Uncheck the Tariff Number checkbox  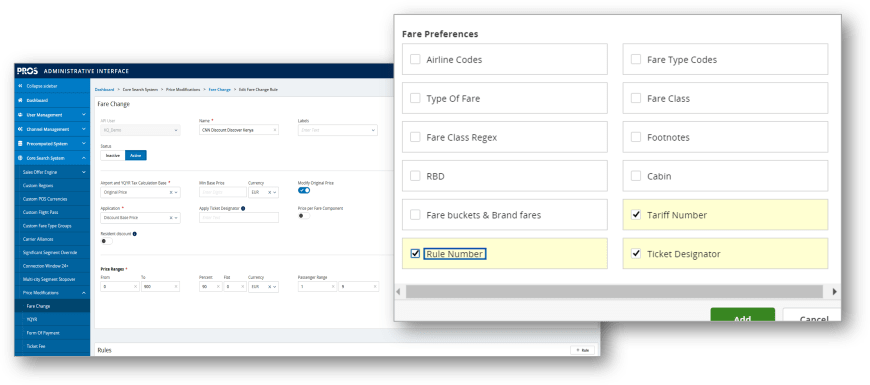click(x=636, y=215)
